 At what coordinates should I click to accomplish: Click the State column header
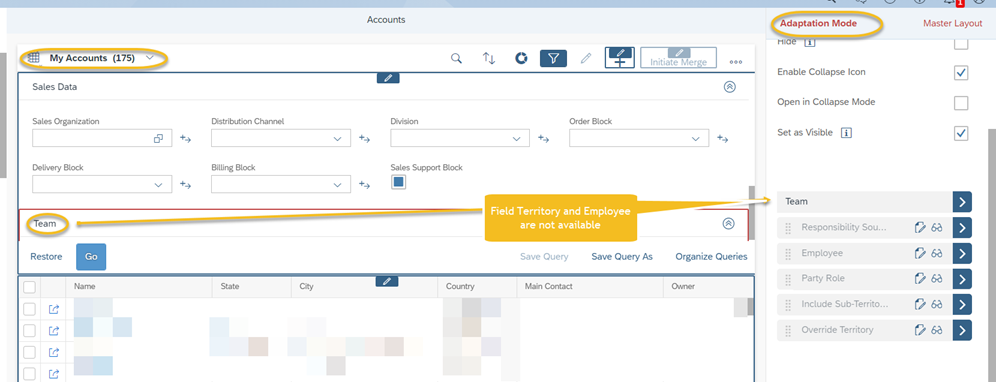pyautogui.click(x=252, y=287)
